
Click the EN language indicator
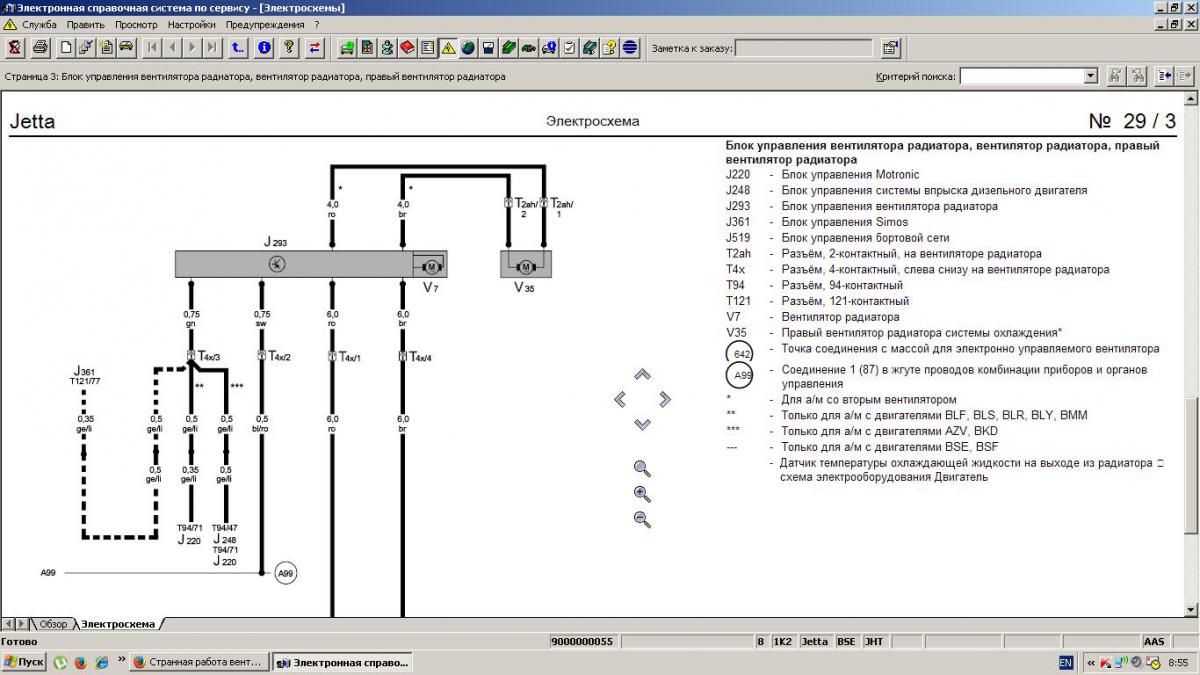[1066, 662]
